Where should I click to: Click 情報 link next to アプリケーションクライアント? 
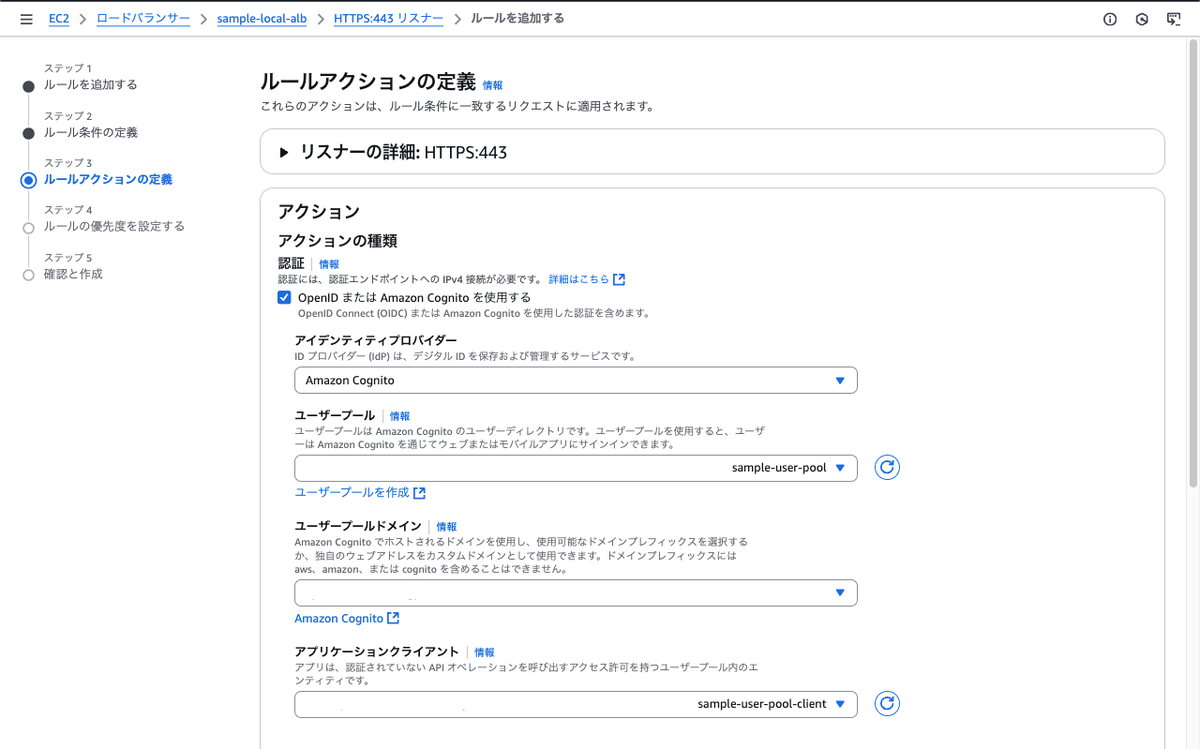point(484,652)
